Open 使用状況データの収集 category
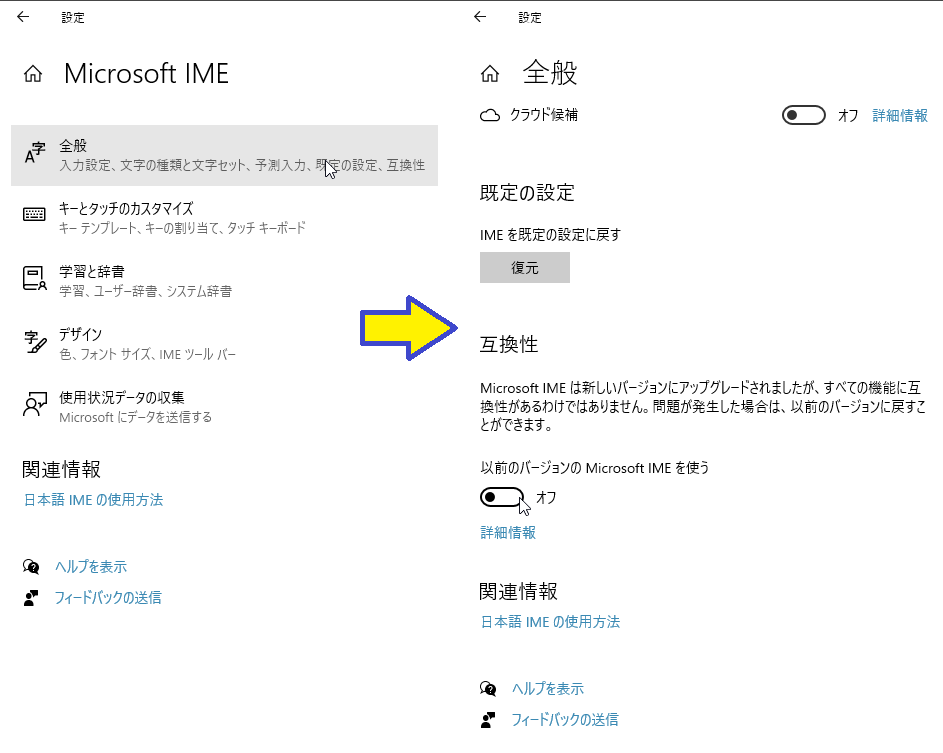The width and height of the screenshot is (943, 753). pyautogui.click(x=224, y=407)
